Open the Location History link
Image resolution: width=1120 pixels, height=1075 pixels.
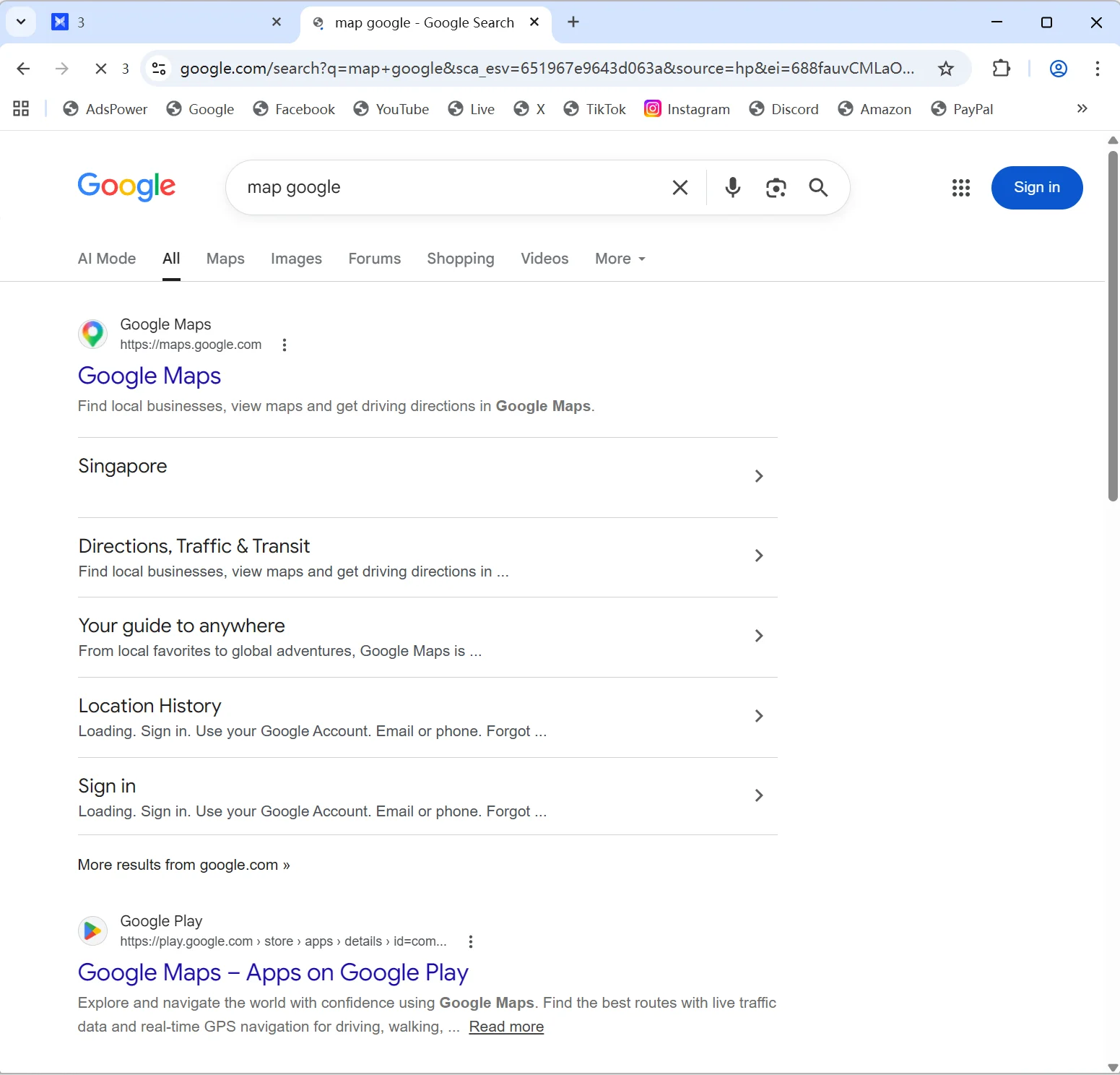point(149,706)
